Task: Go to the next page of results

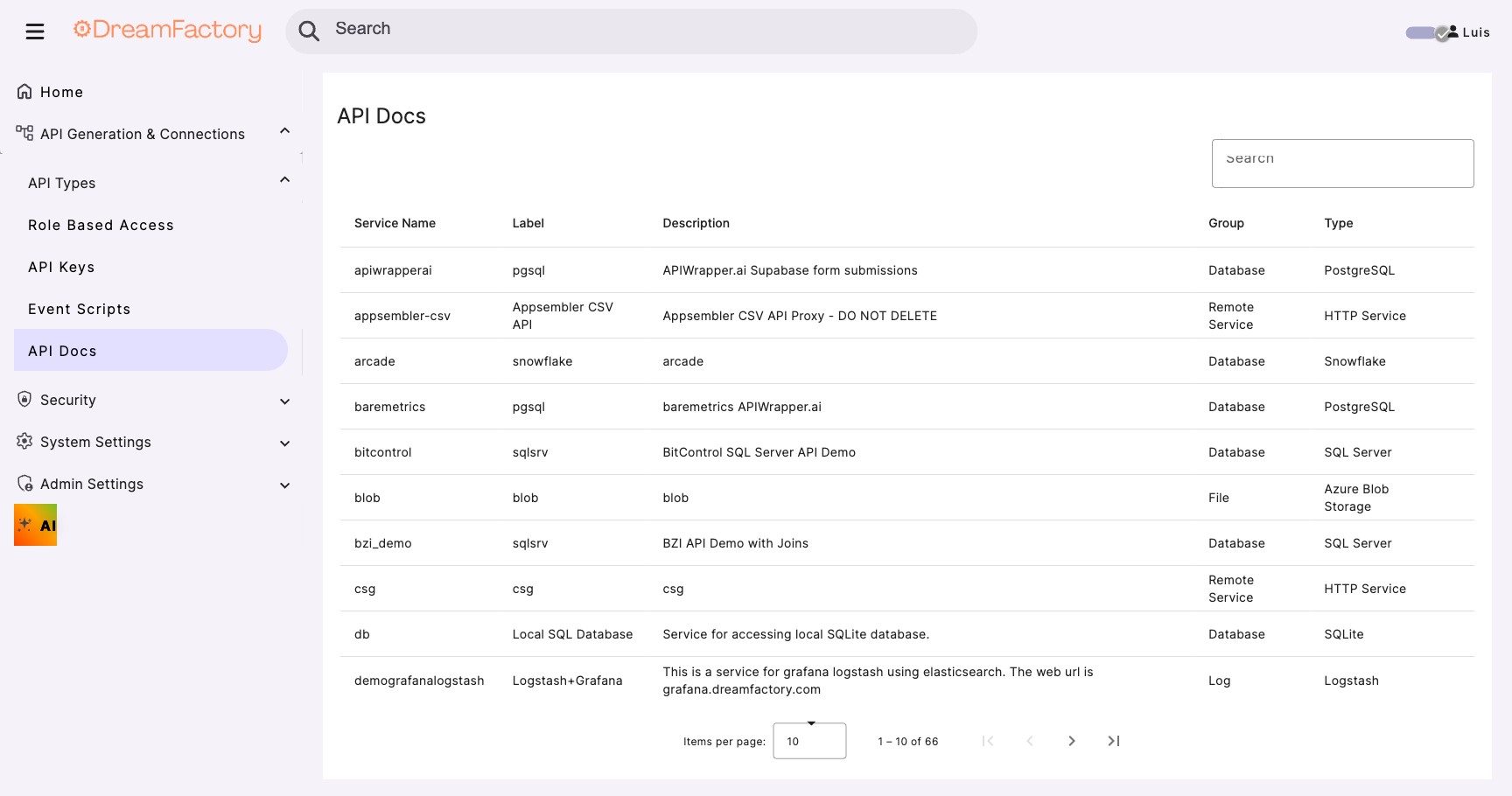Action: click(1072, 741)
